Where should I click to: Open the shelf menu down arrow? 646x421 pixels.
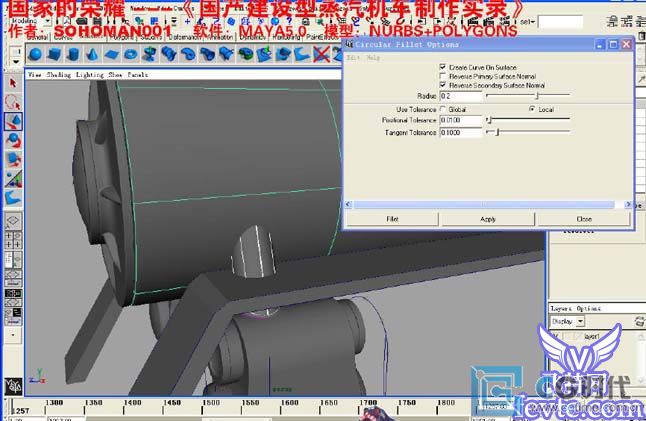(x=15, y=62)
